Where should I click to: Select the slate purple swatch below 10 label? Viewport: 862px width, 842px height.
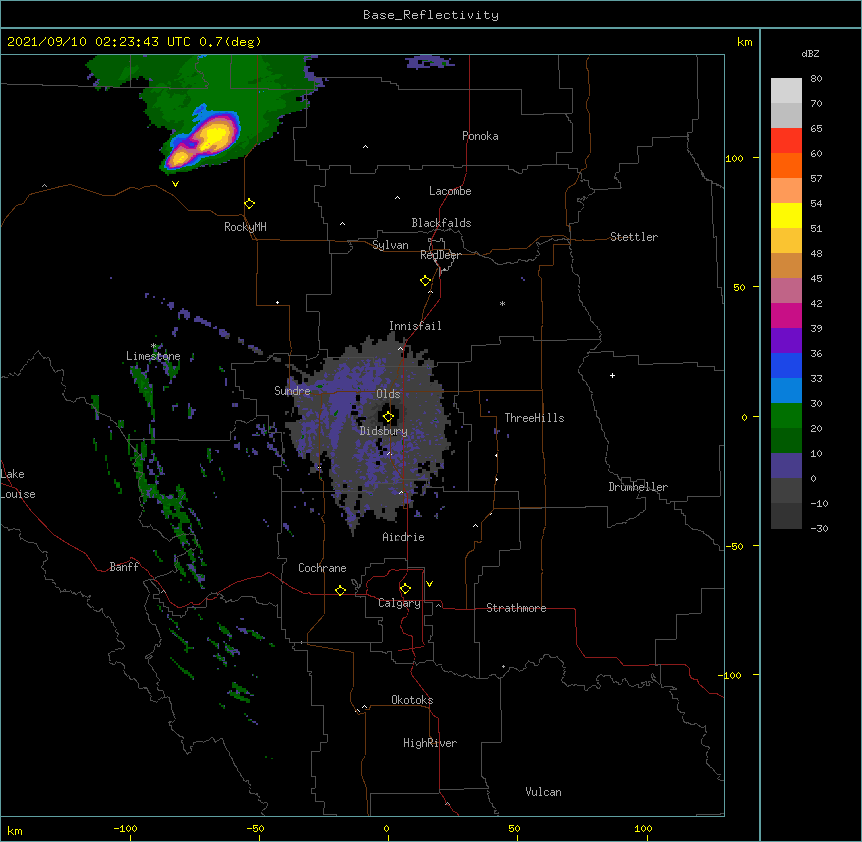tap(786, 466)
